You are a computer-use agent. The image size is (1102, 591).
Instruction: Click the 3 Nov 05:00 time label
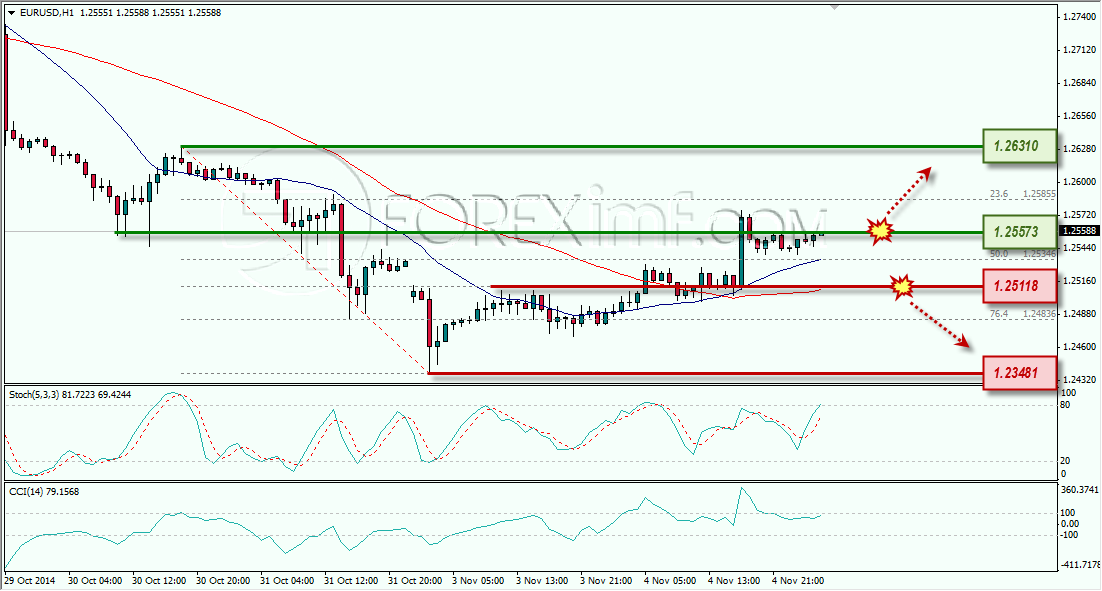[478, 580]
